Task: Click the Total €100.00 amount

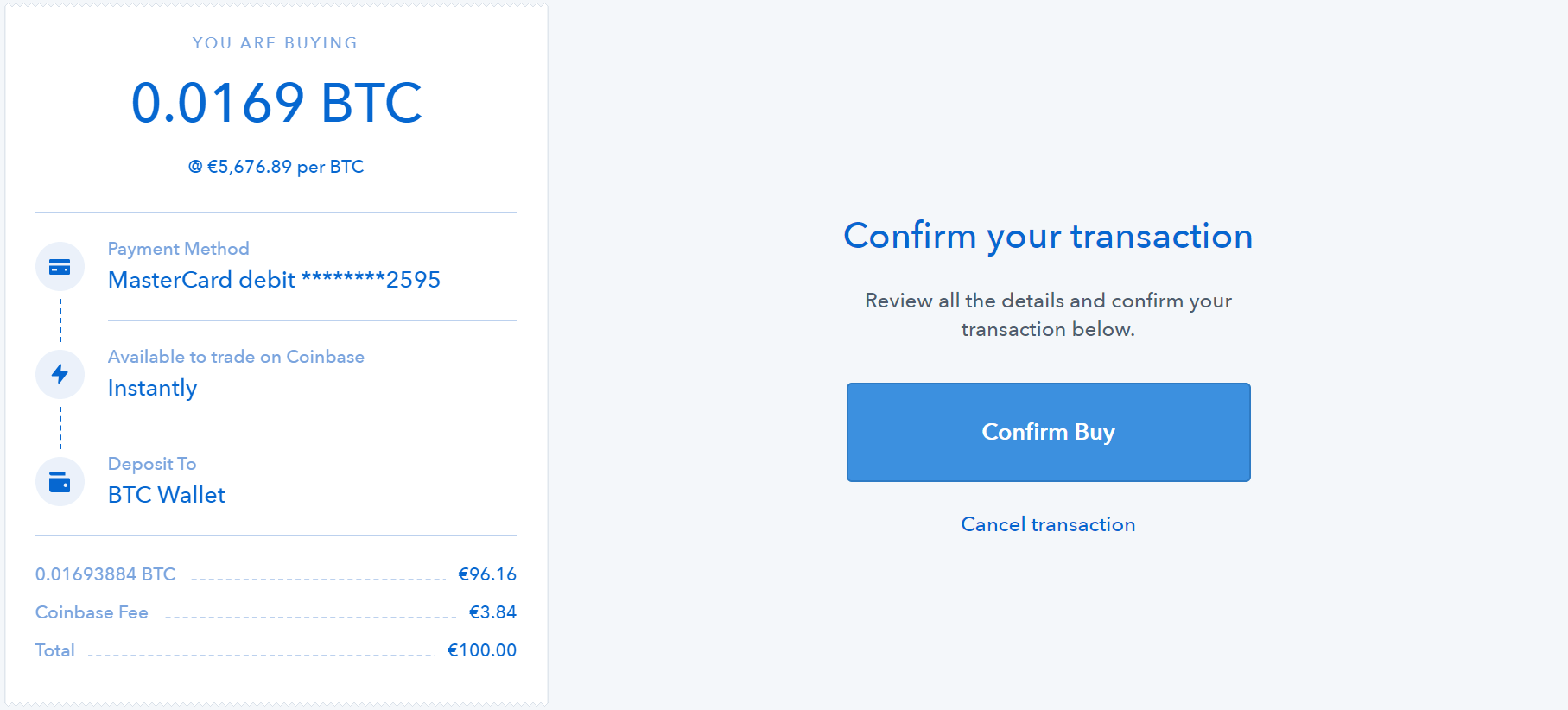Action: click(x=482, y=650)
